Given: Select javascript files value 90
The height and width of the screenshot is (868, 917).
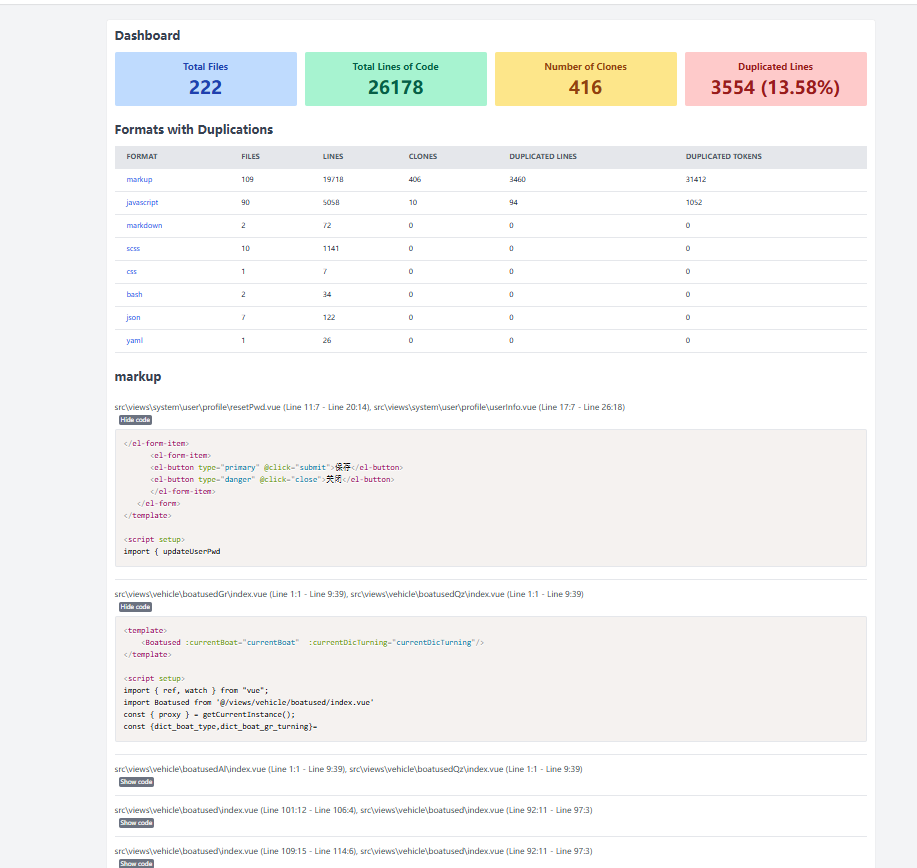Looking at the screenshot, I should point(246,202).
